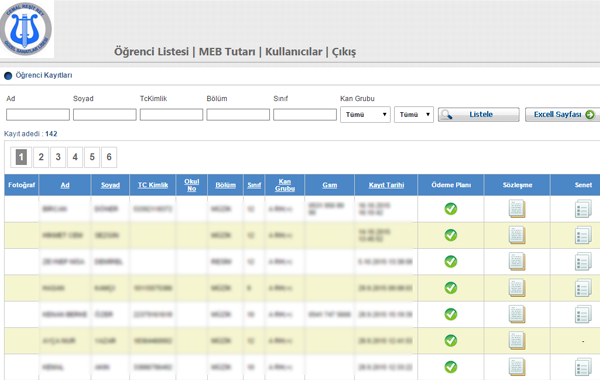Sort table by Gsm column header

pos(329,185)
